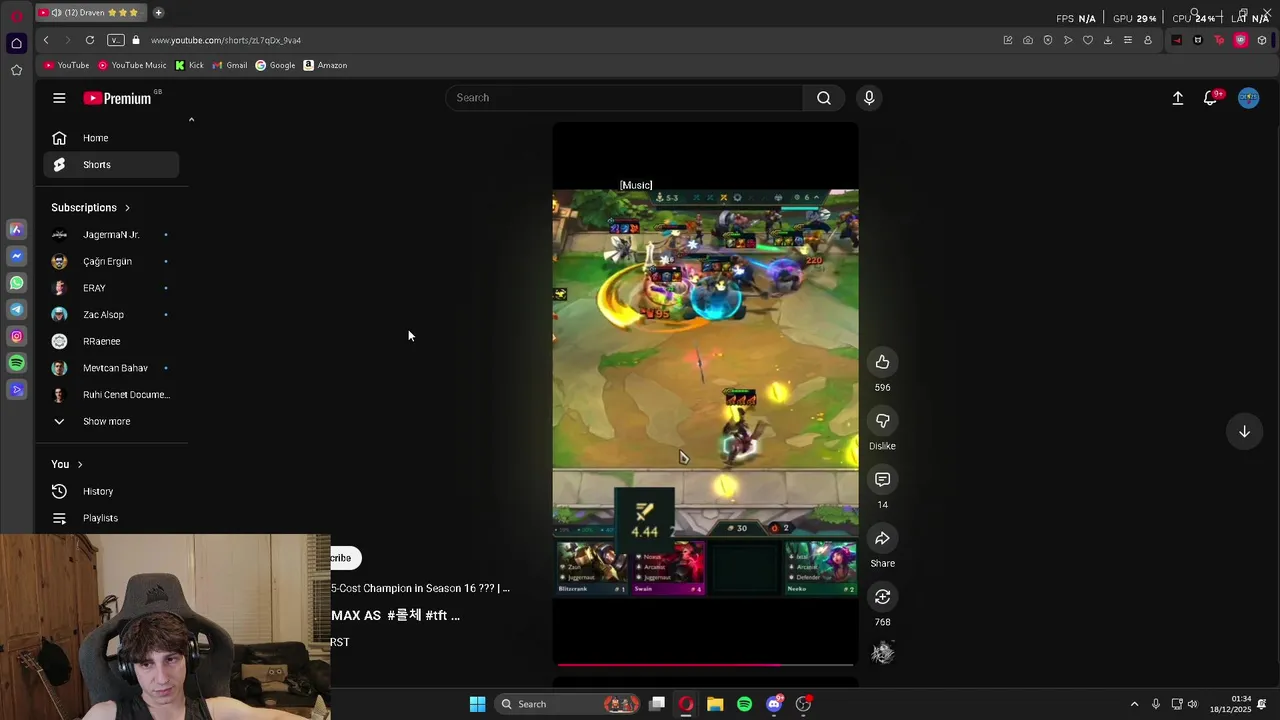Open browser profile icon
This screenshot has width=1280, height=720.
[1148, 40]
